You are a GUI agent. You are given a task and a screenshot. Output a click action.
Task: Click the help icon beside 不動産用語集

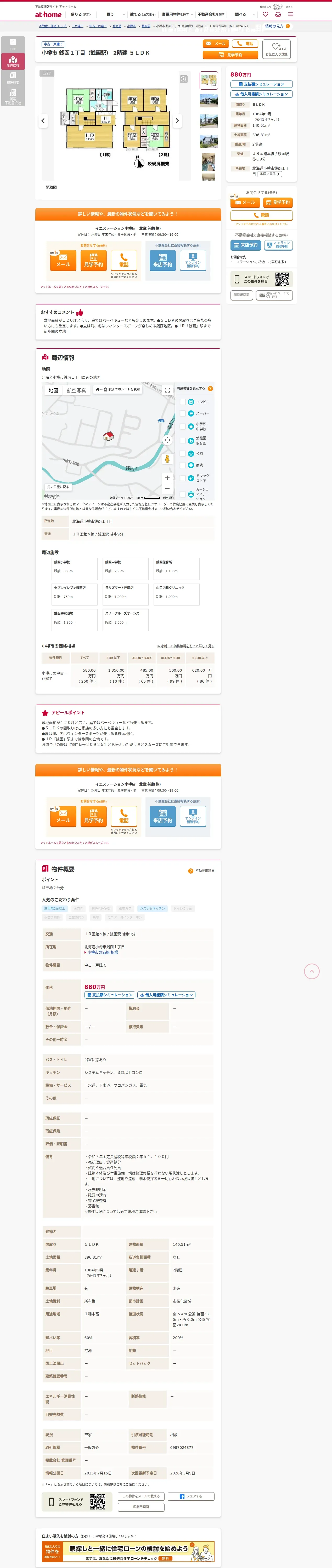click(191, 871)
